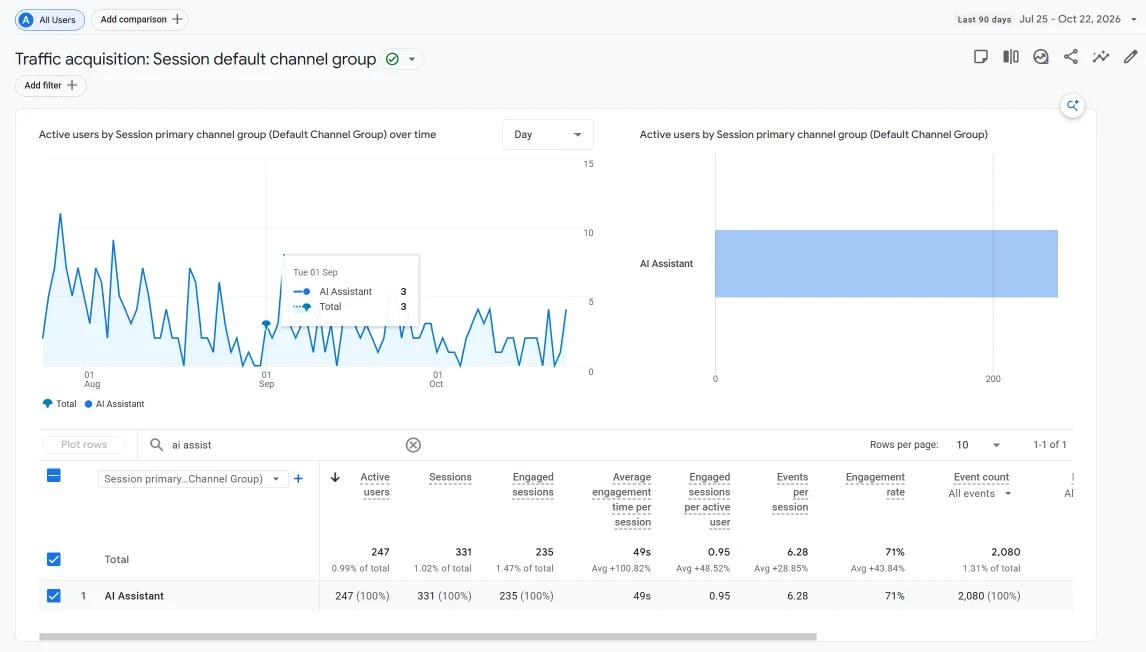Image resolution: width=1146 pixels, height=652 pixels.
Task: Sort by Engagement rate column header
Action: click(876, 485)
